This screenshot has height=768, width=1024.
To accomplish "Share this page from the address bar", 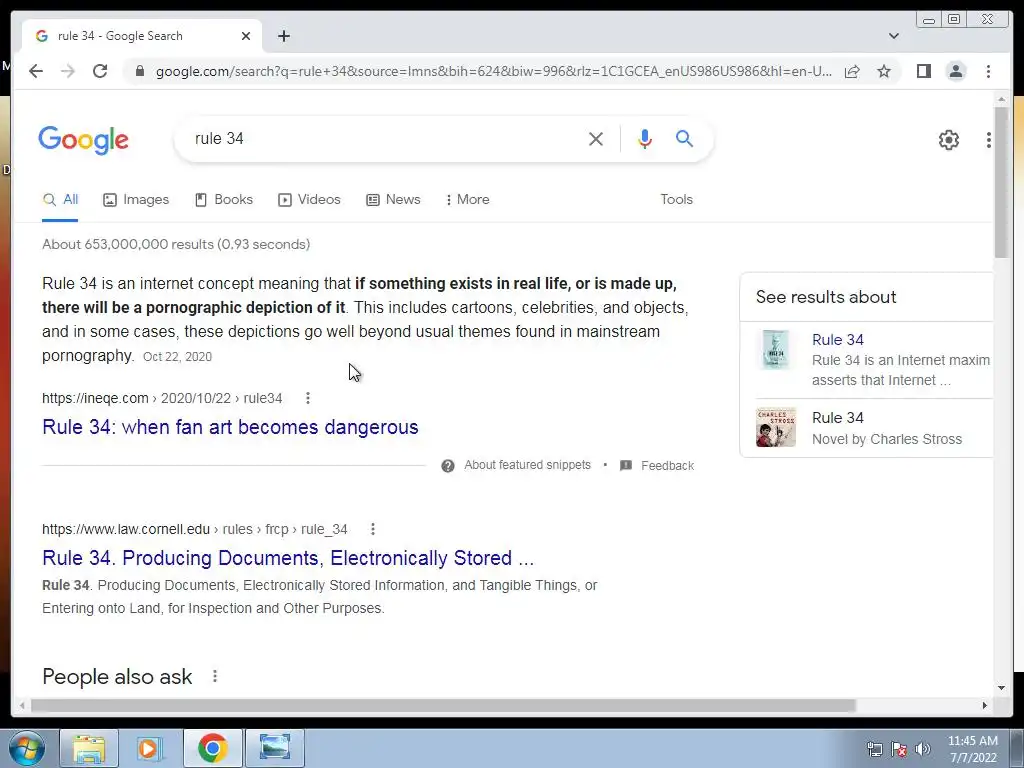I will click(x=852, y=71).
